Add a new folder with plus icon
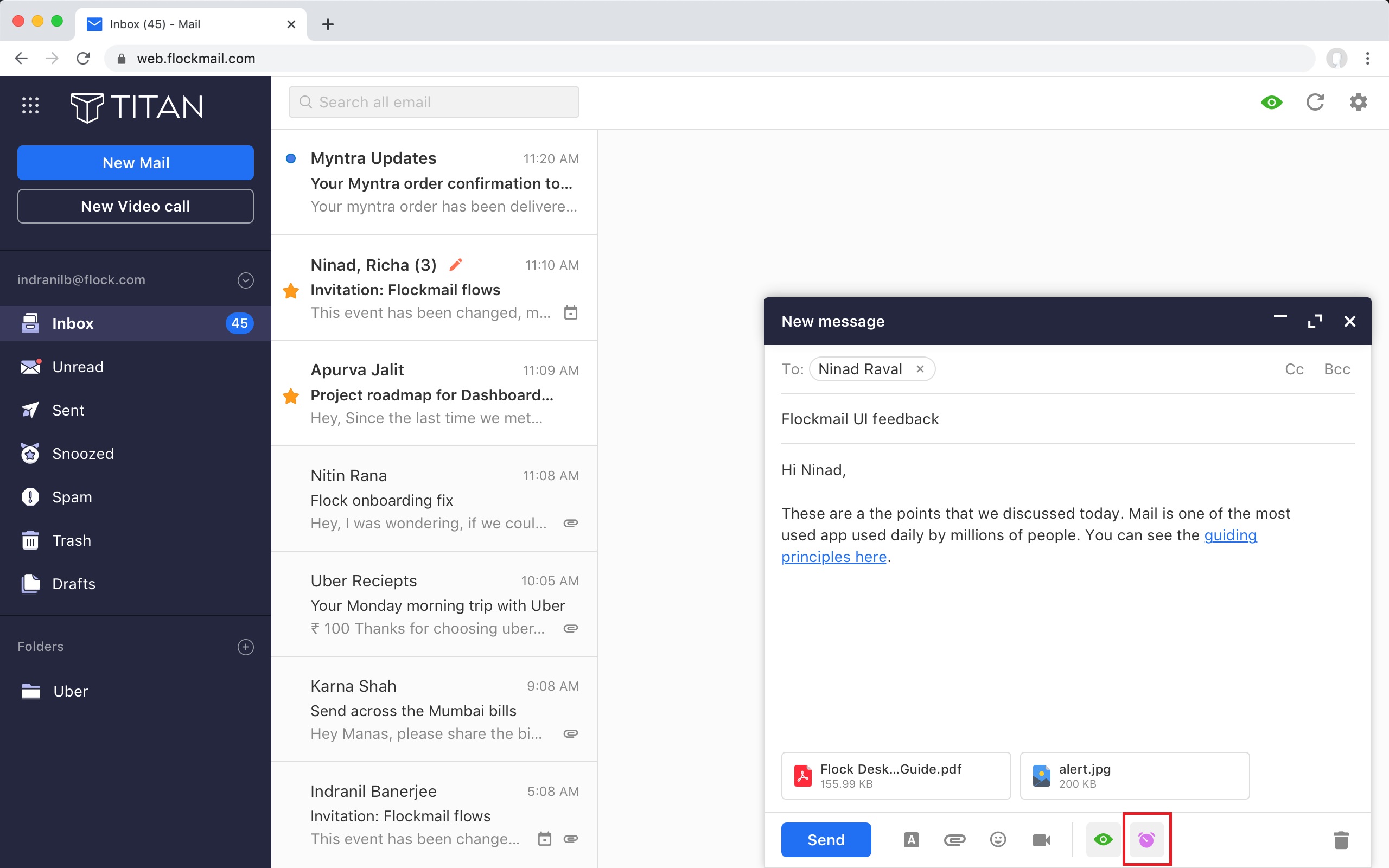The height and width of the screenshot is (868, 1389). pos(246,647)
